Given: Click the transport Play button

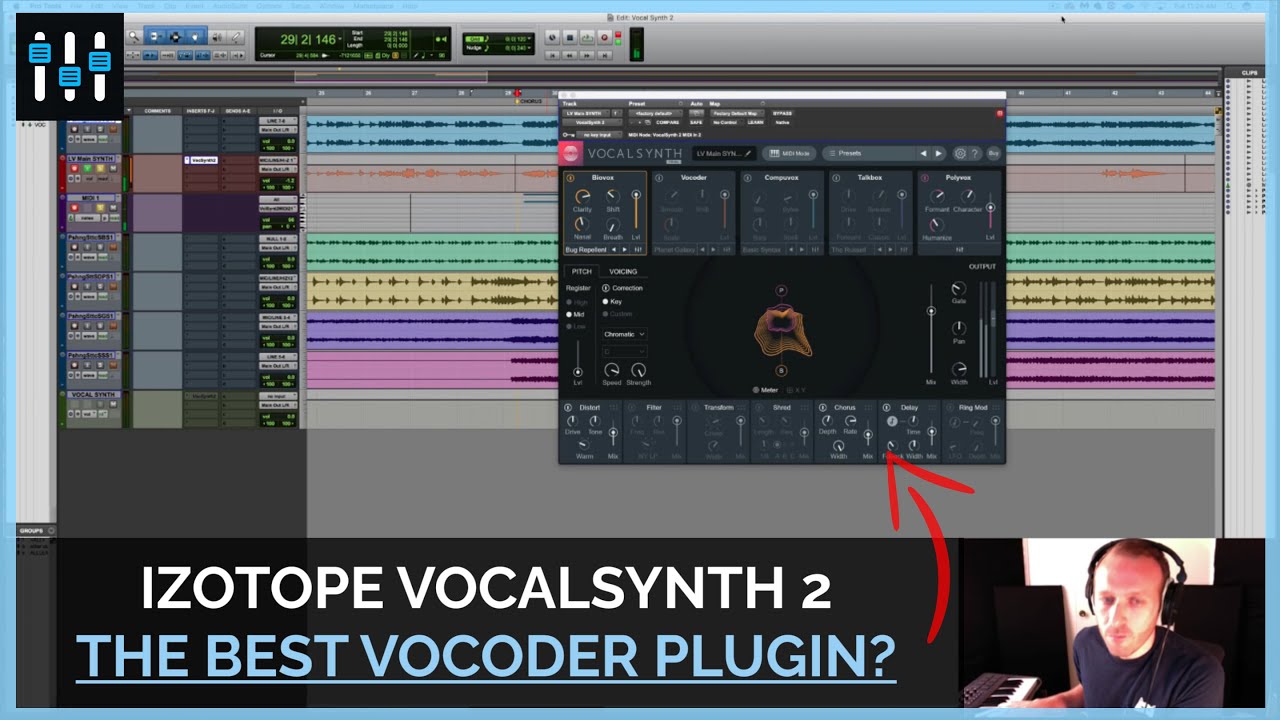Looking at the screenshot, I should (587, 38).
